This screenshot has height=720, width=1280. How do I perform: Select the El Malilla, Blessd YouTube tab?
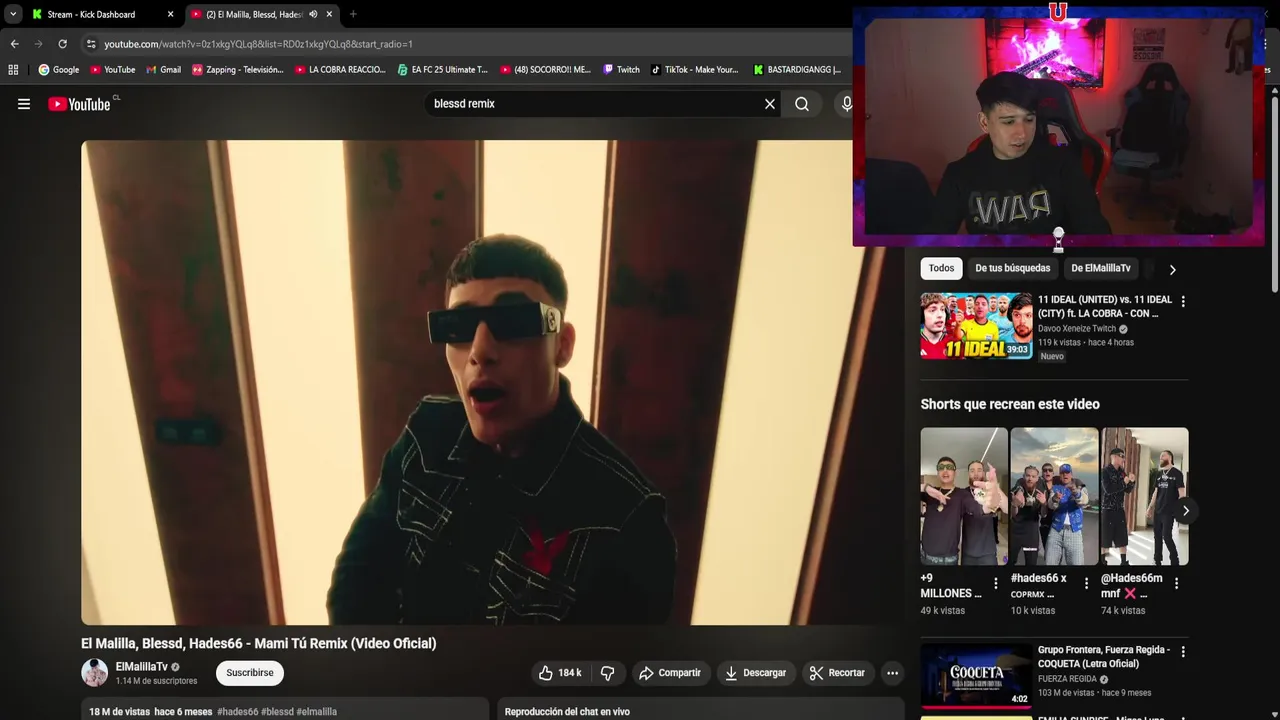point(254,14)
